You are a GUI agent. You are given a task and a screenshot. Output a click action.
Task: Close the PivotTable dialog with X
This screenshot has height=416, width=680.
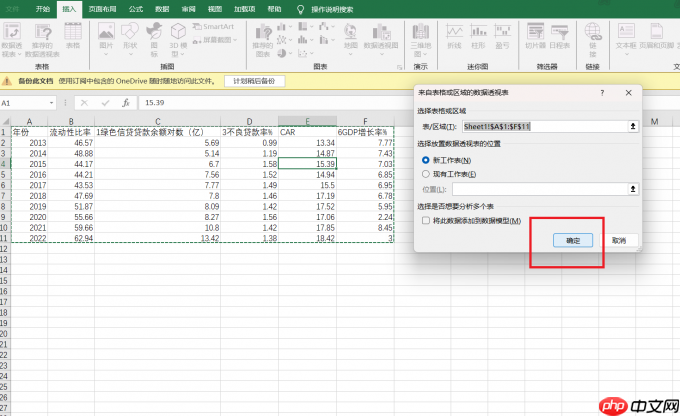(x=628, y=93)
